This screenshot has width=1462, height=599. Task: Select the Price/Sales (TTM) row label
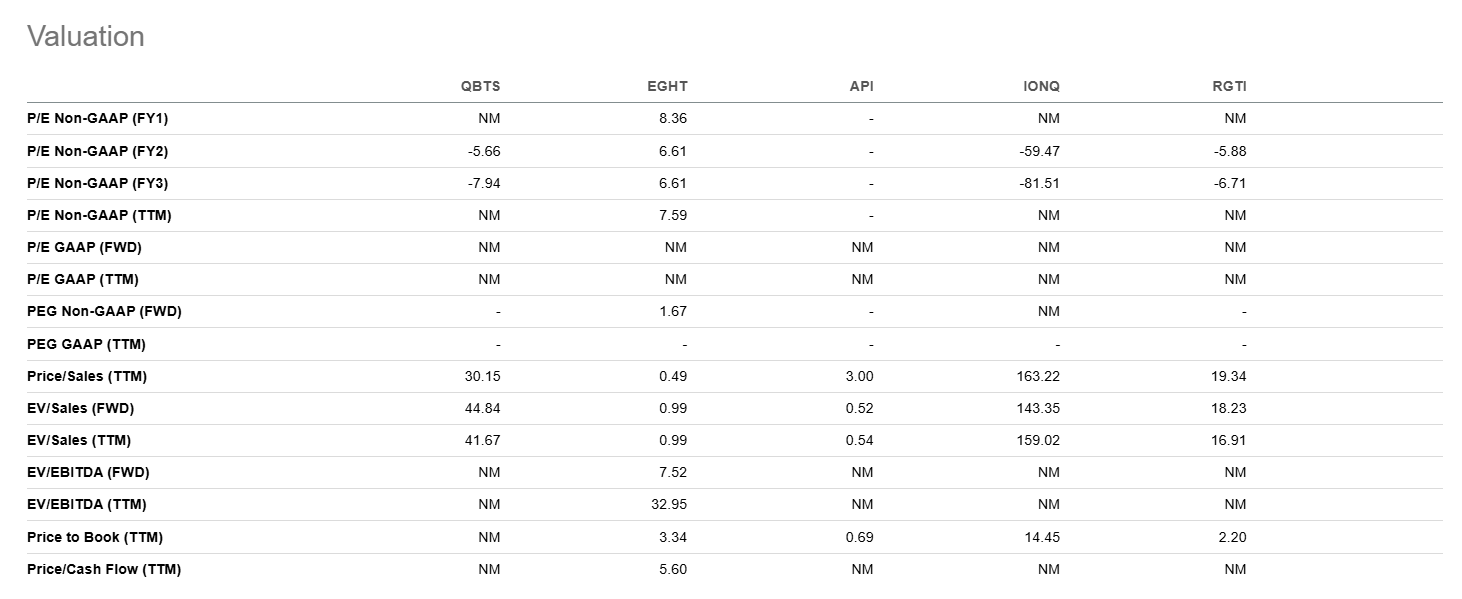point(87,376)
